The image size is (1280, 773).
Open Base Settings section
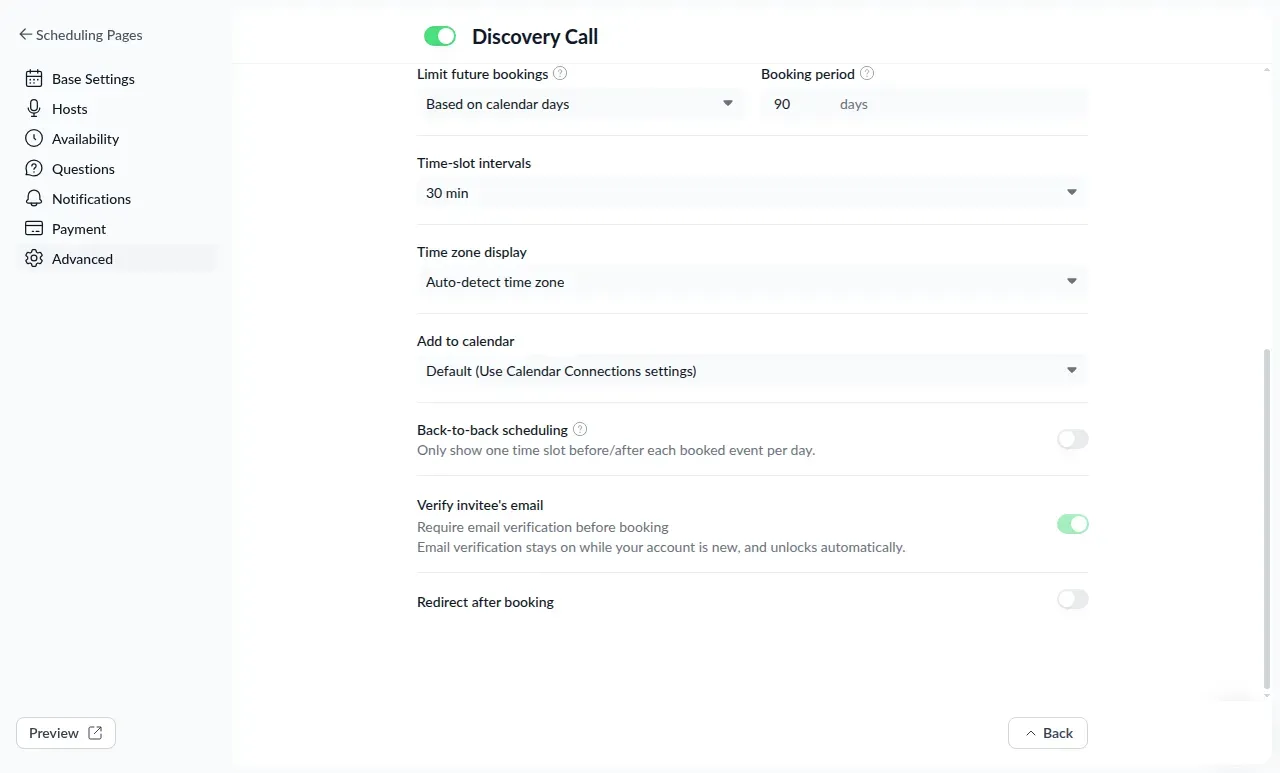coord(117,79)
